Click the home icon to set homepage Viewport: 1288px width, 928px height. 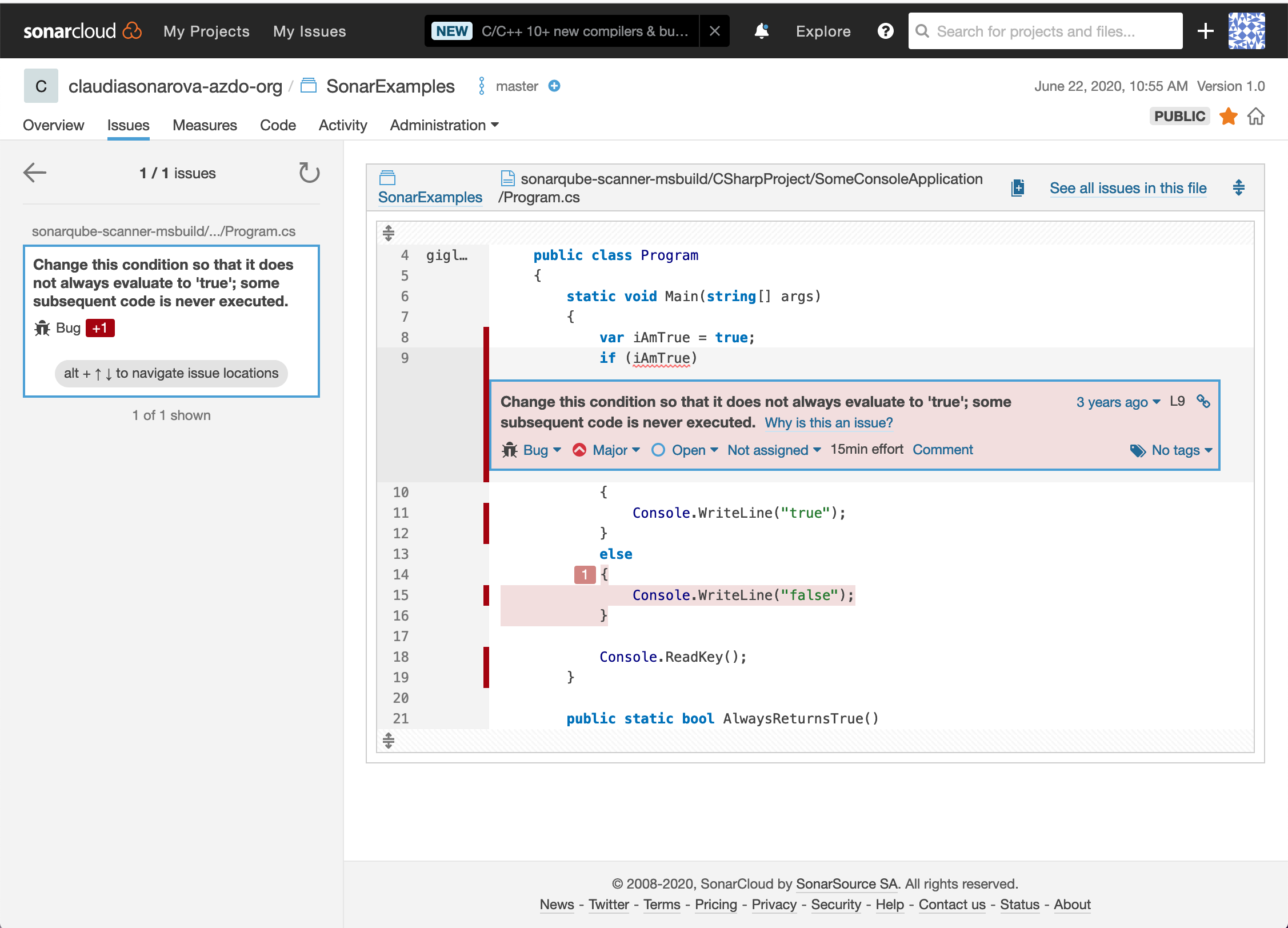pos(1255,116)
